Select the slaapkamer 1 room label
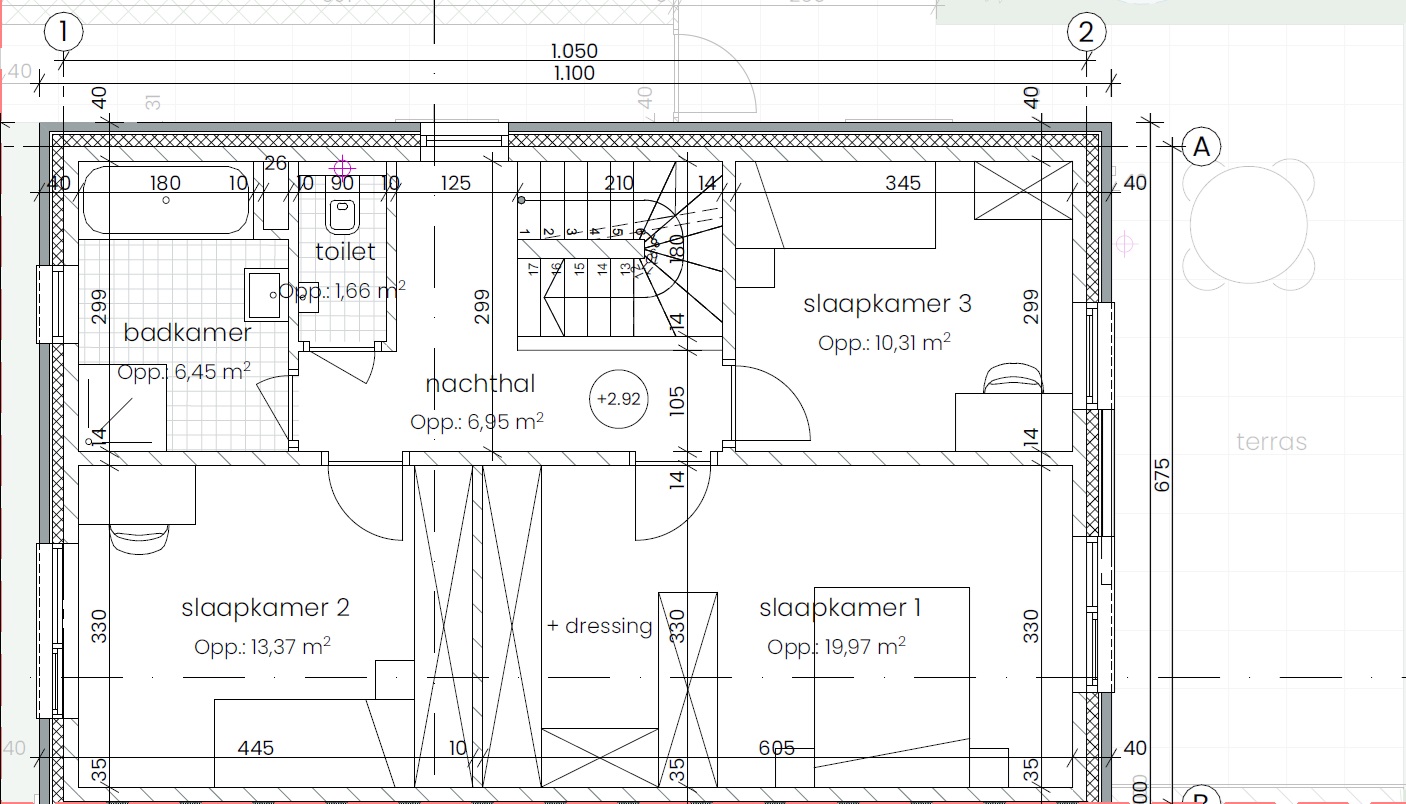 [840, 607]
